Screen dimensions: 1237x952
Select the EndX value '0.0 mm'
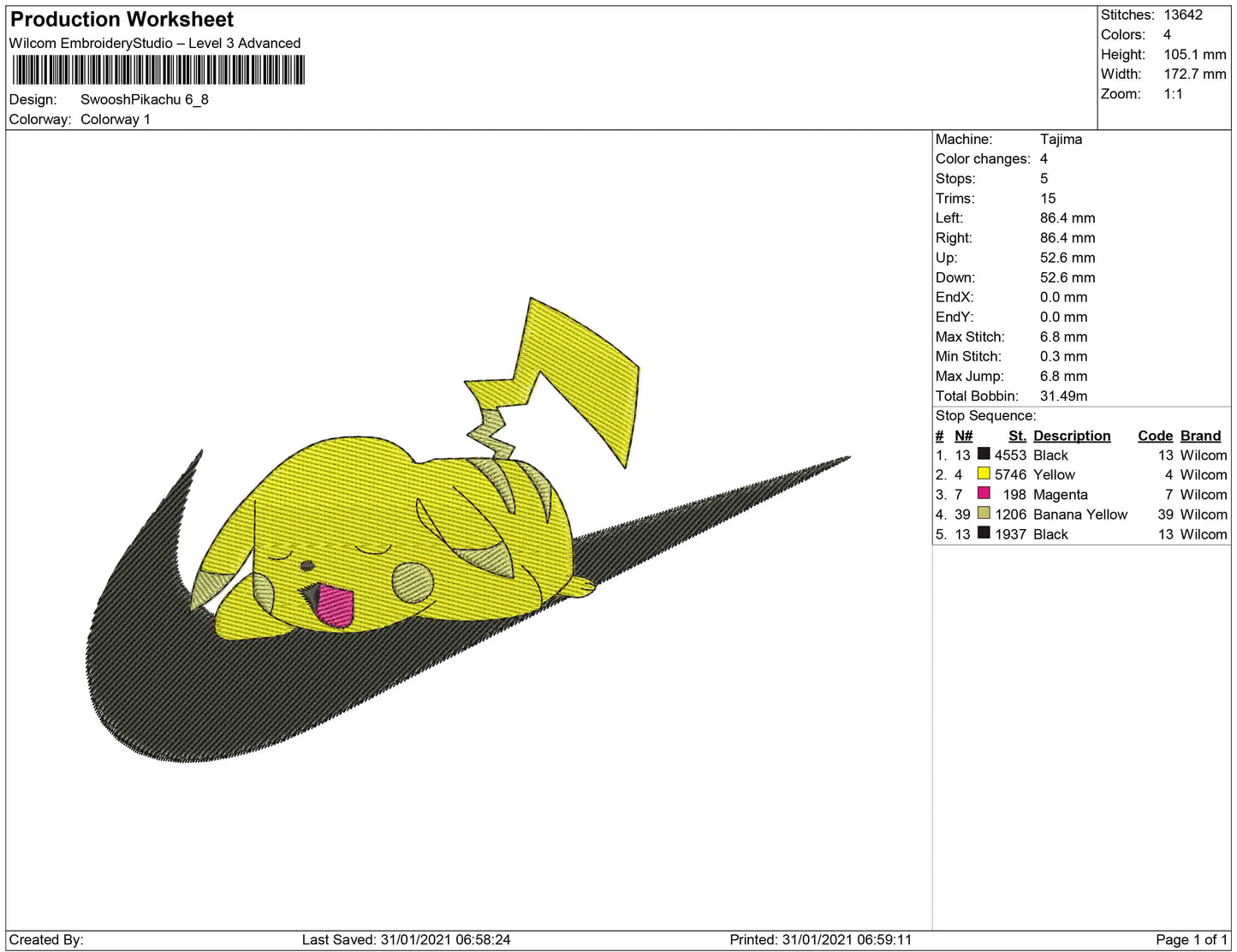coord(1064,297)
